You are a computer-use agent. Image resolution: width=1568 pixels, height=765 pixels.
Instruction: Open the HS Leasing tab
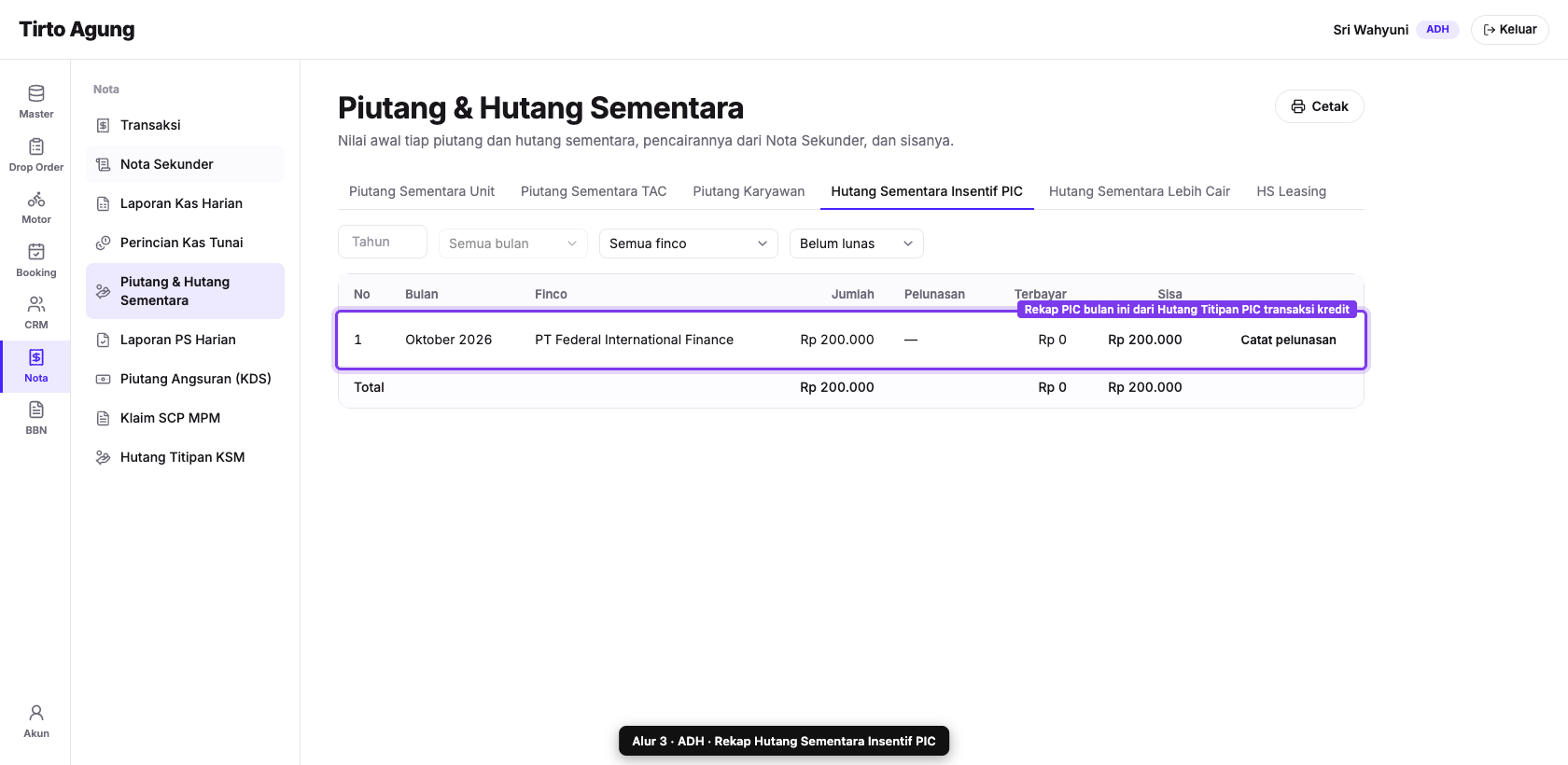pyautogui.click(x=1292, y=191)
